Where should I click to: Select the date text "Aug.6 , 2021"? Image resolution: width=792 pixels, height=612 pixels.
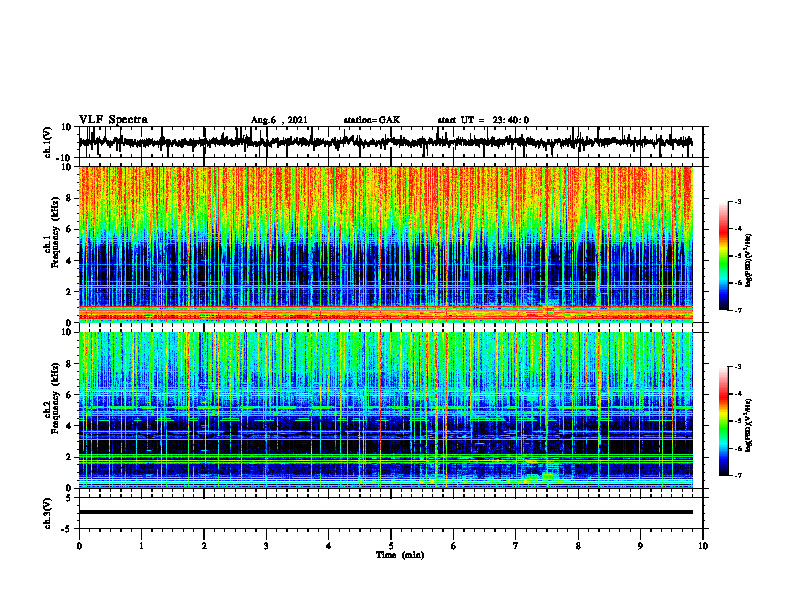(x=279, y=120)
